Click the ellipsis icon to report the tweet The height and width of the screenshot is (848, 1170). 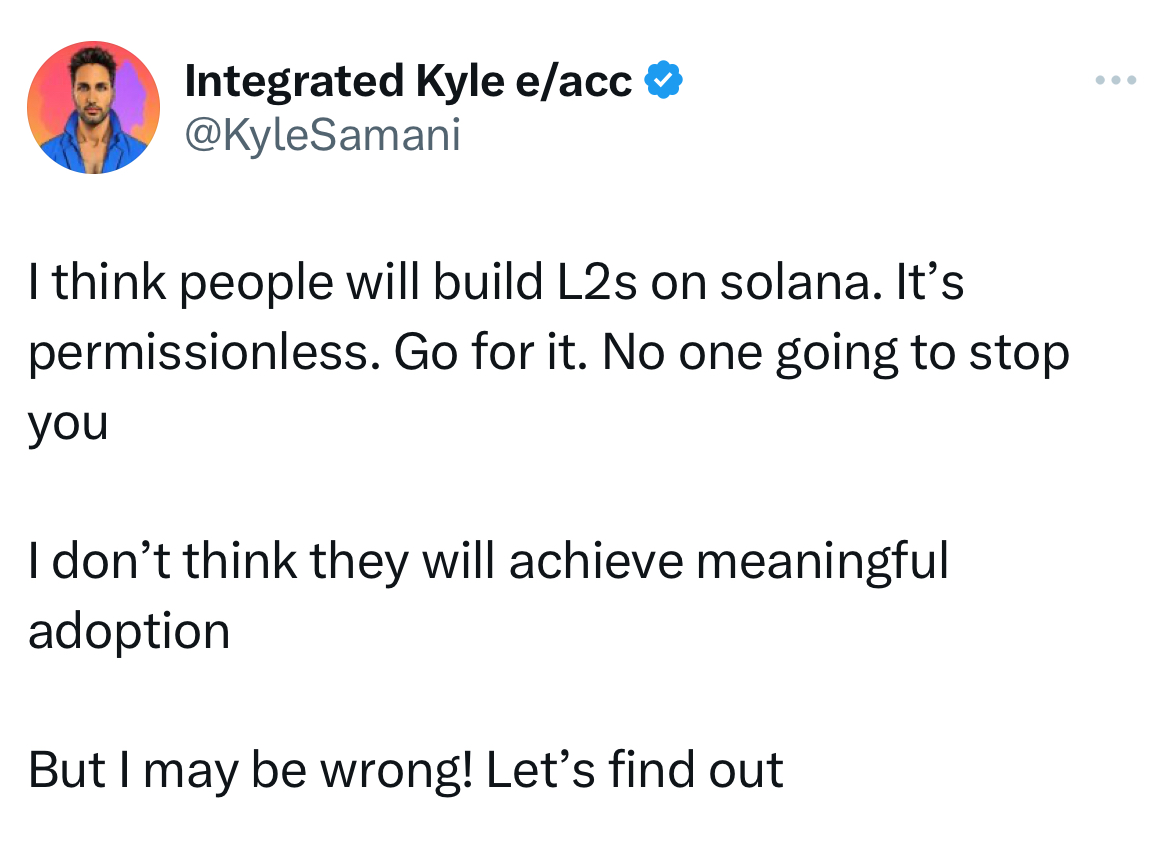1114,80
